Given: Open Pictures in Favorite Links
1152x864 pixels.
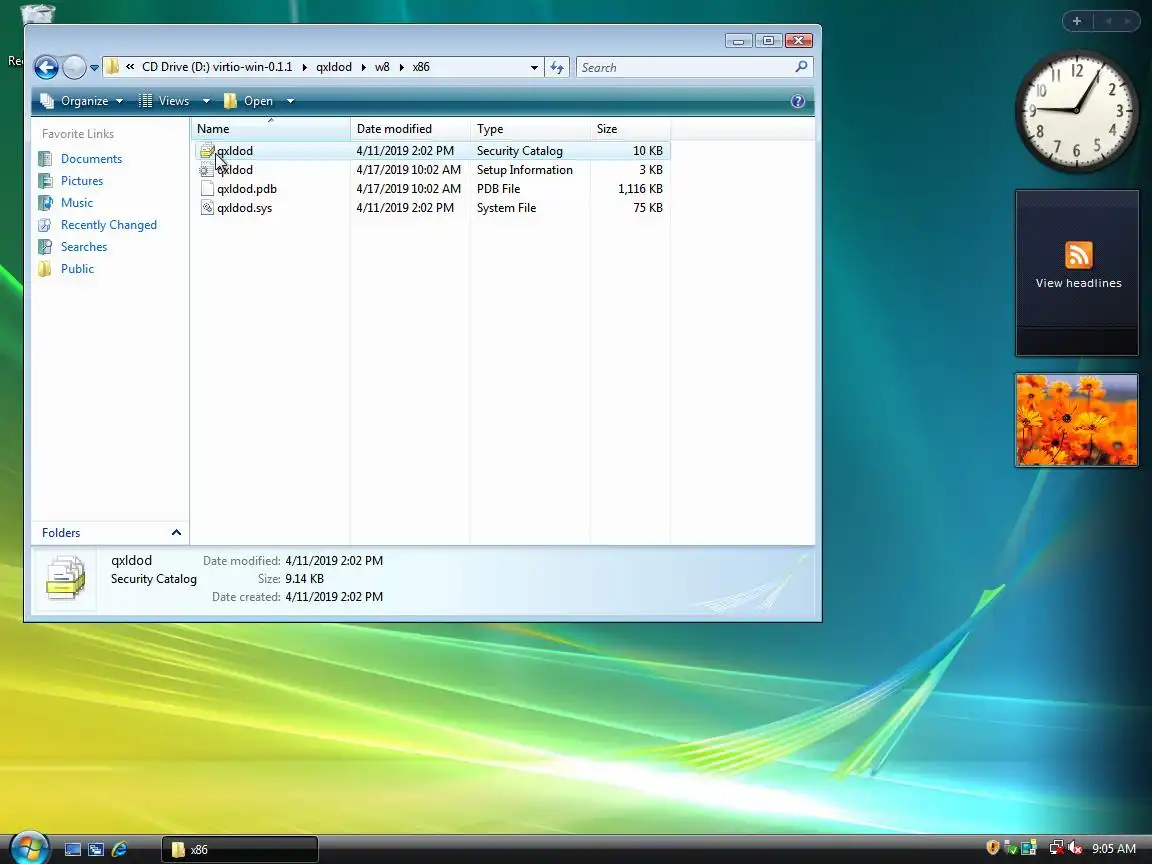Looking at the screenshot, I should click(82, 181).
